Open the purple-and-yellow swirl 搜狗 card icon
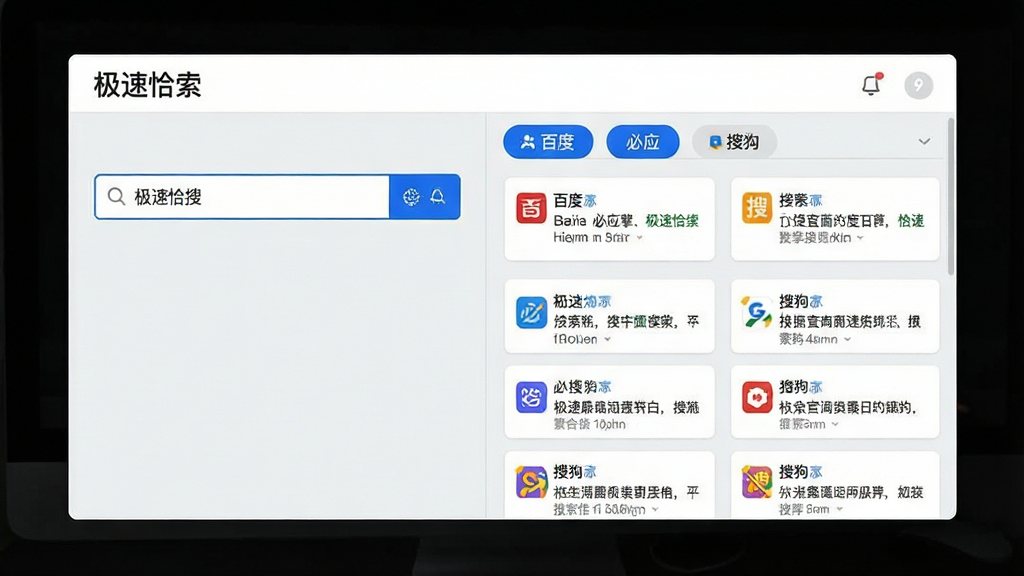The height and width of the screenshot is (576, 1024). tap(531, 482)
